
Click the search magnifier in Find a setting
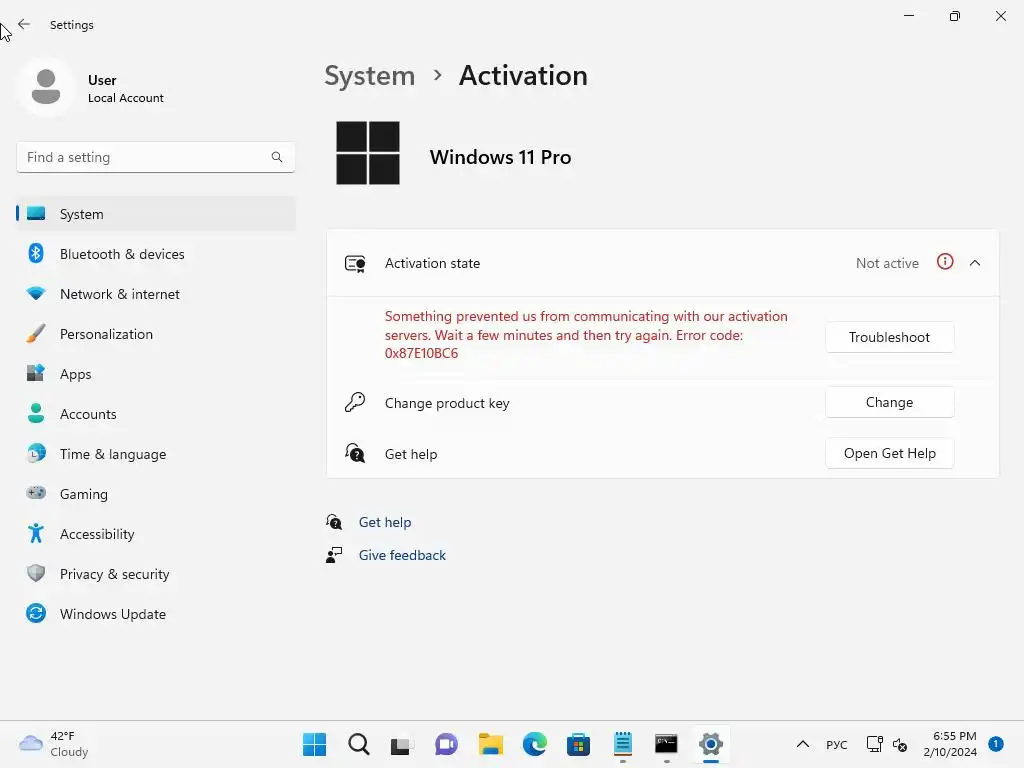277,157
